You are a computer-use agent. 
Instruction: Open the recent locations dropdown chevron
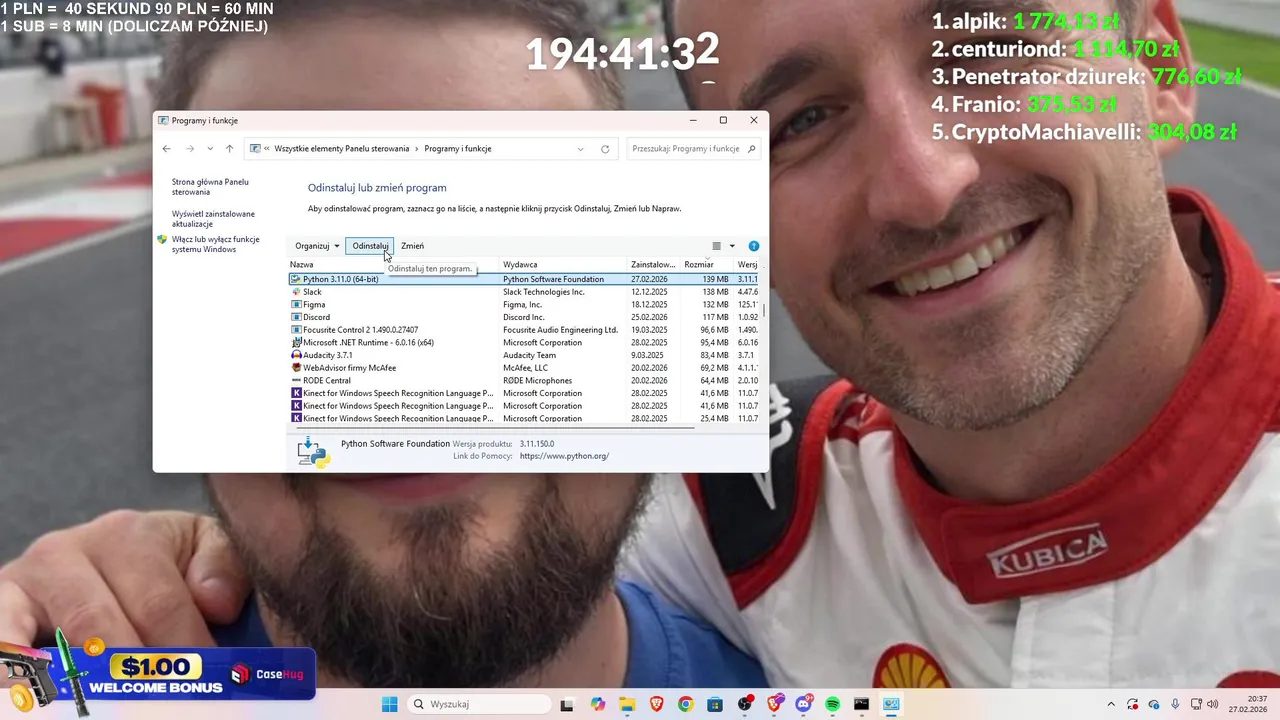pyautogui.click(x=210, y=149)
